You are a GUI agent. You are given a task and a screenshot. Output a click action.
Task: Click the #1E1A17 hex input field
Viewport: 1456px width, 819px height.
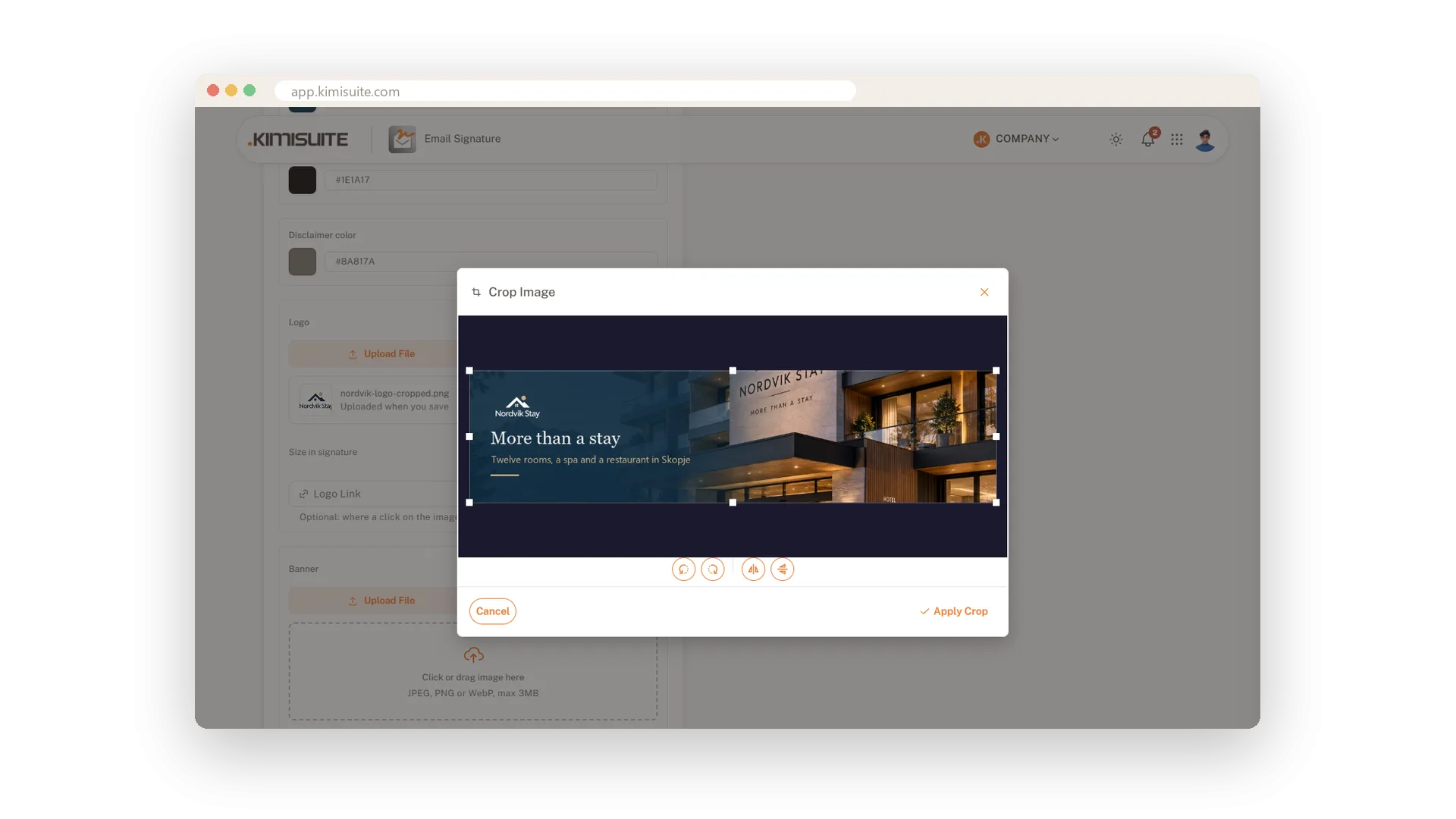(x=491, y=180)
